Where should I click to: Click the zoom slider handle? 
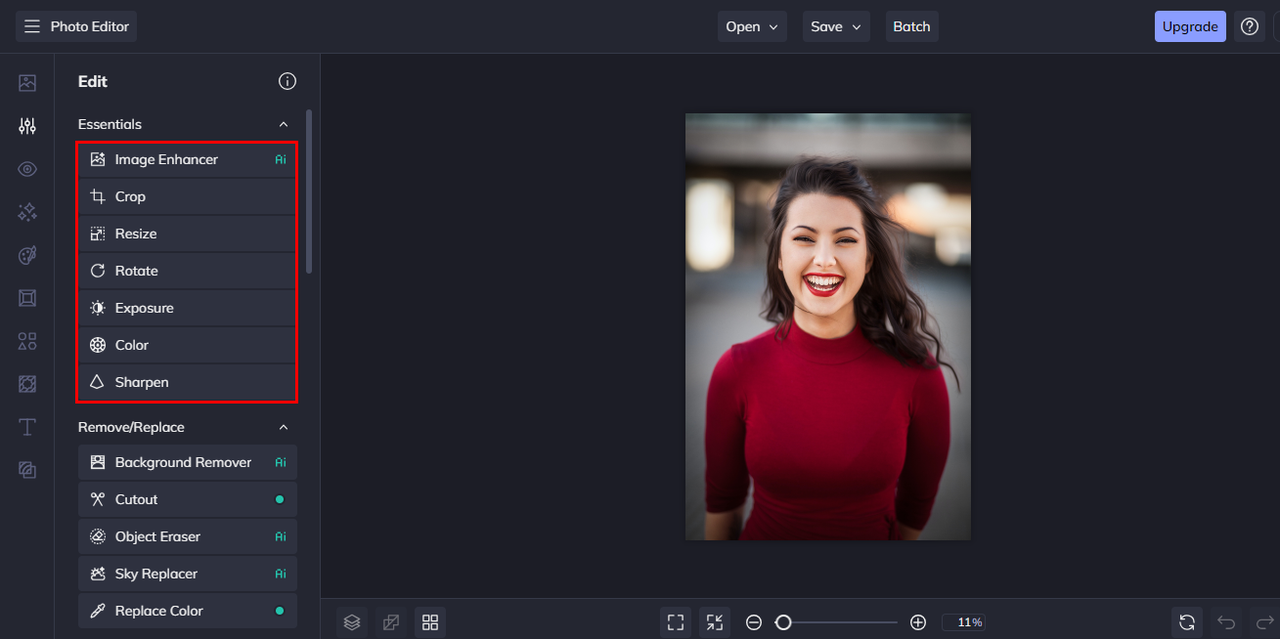coord(784,622)
